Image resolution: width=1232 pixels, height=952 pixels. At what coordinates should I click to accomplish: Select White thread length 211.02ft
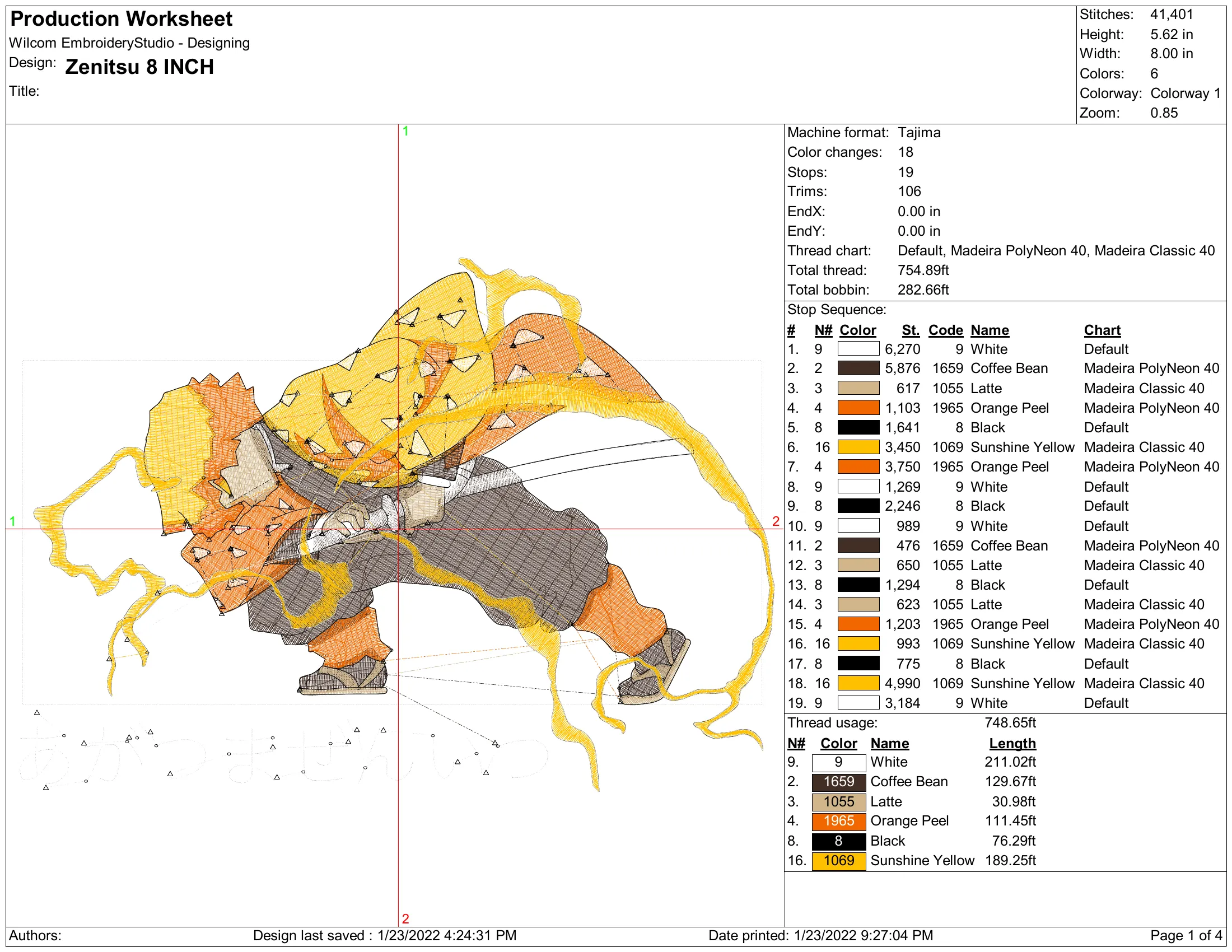coord(1010,762)
